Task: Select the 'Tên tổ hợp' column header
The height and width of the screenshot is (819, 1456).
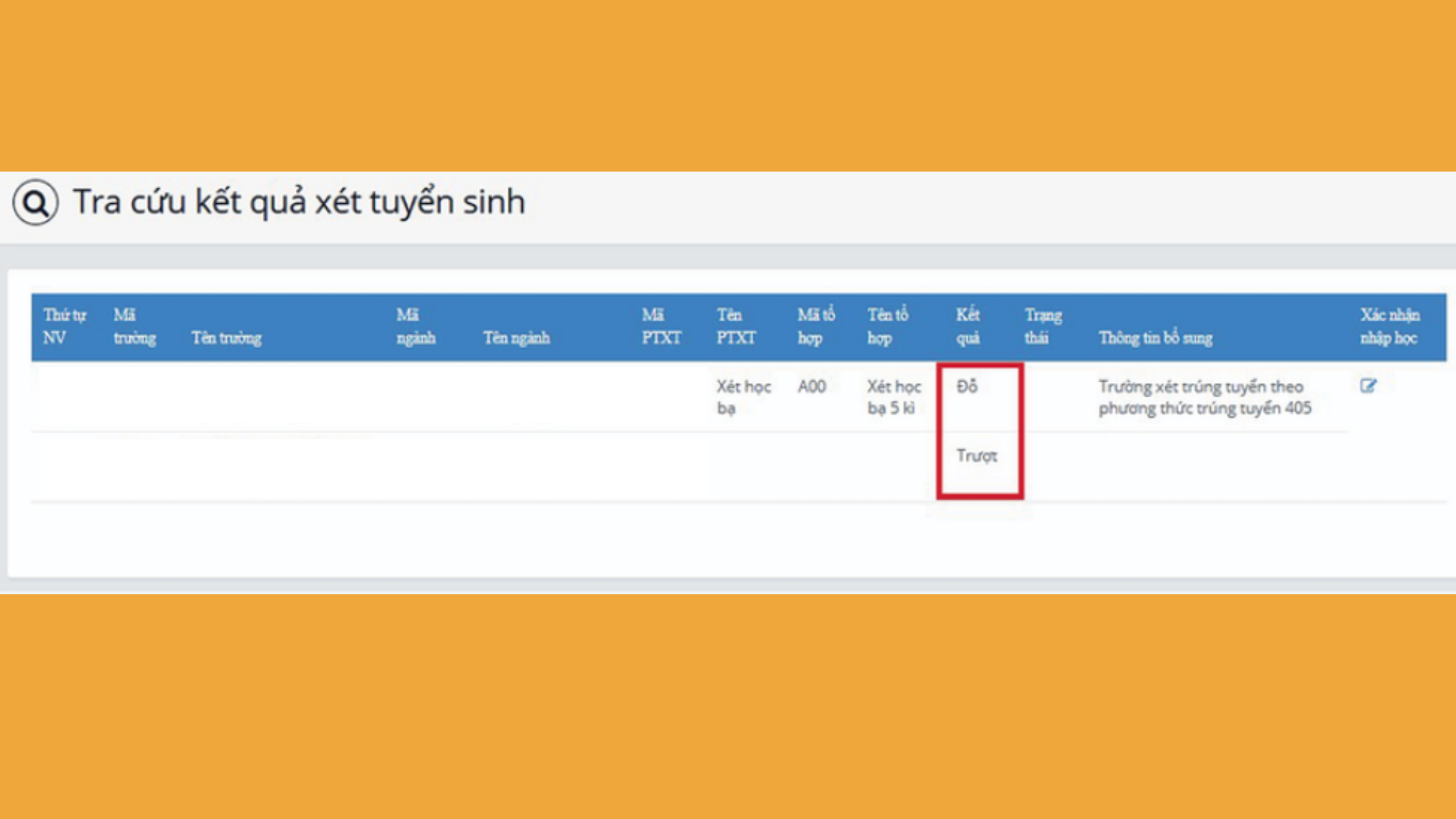Action: coord(887,326)
